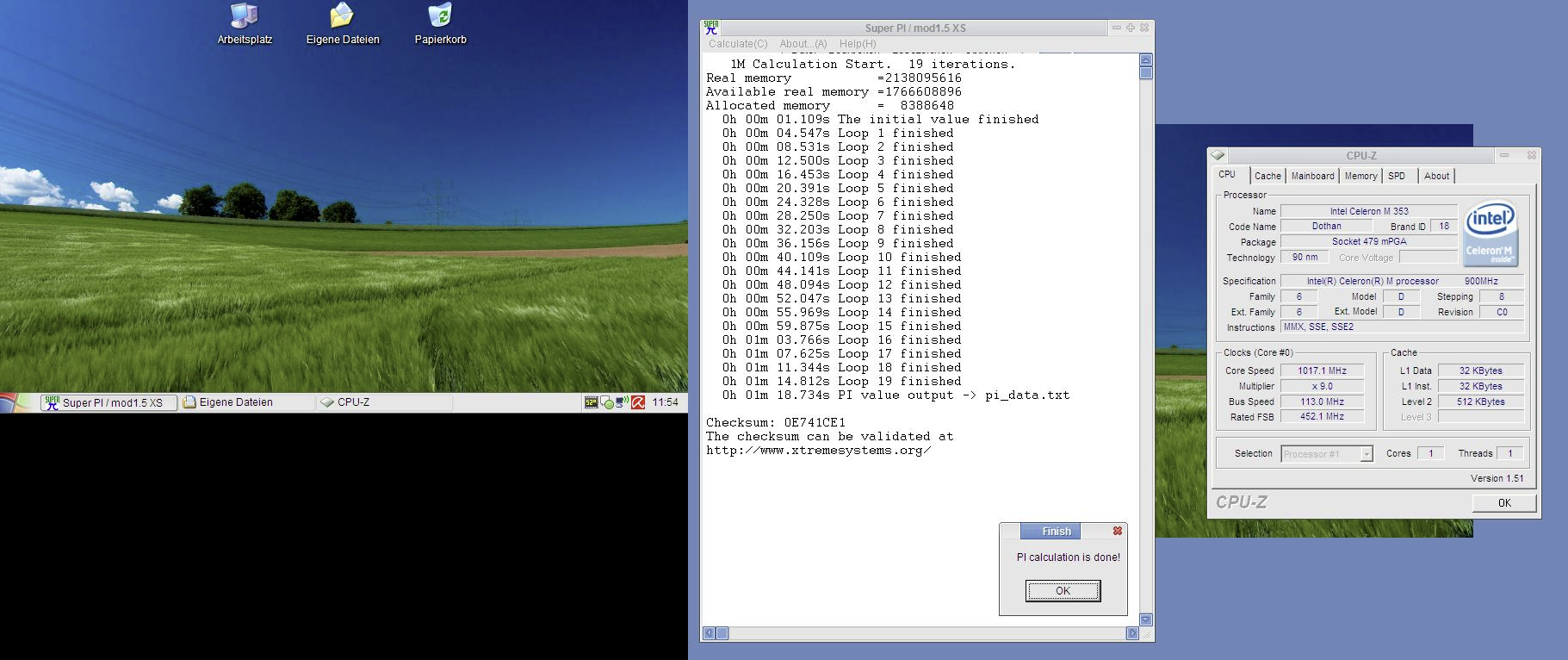Click the Specification field Intel(R) Celeron(R) M processor
The width and height of the screenshot is (1568, 660).
pos(1403,281)
